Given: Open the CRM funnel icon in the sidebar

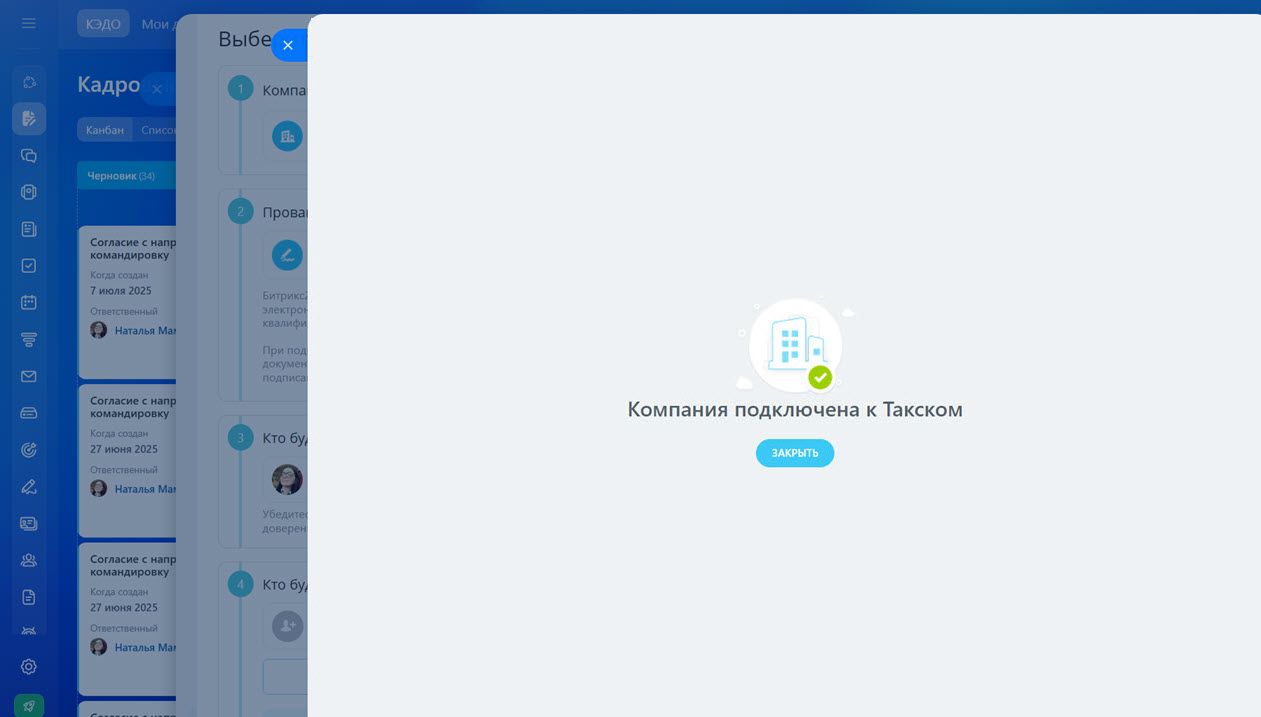Looking at the screenshot, I should click(29, 340).
